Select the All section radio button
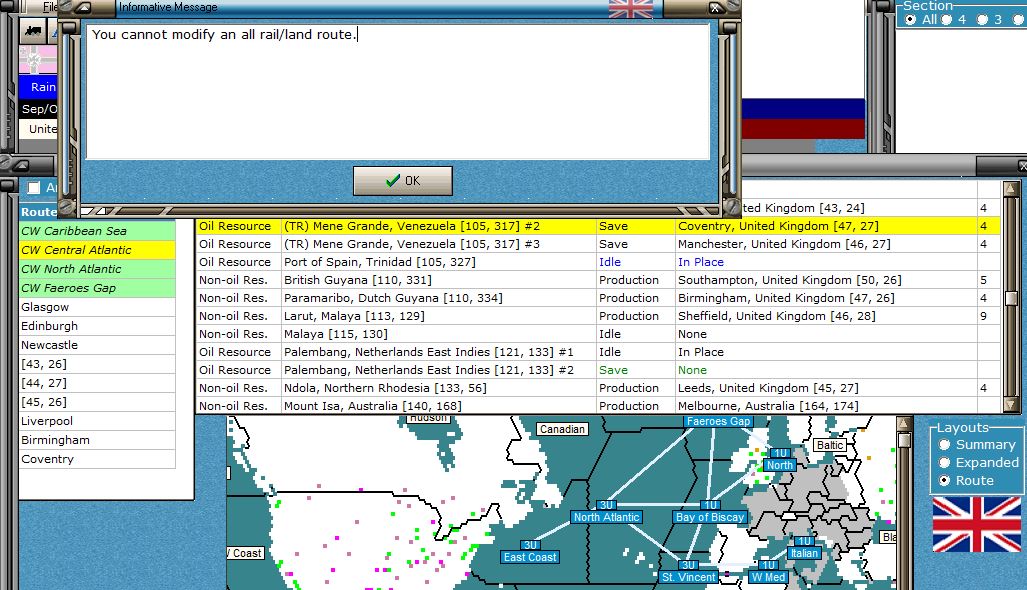Screen dimensions: 1027x590 pos(910,20)
